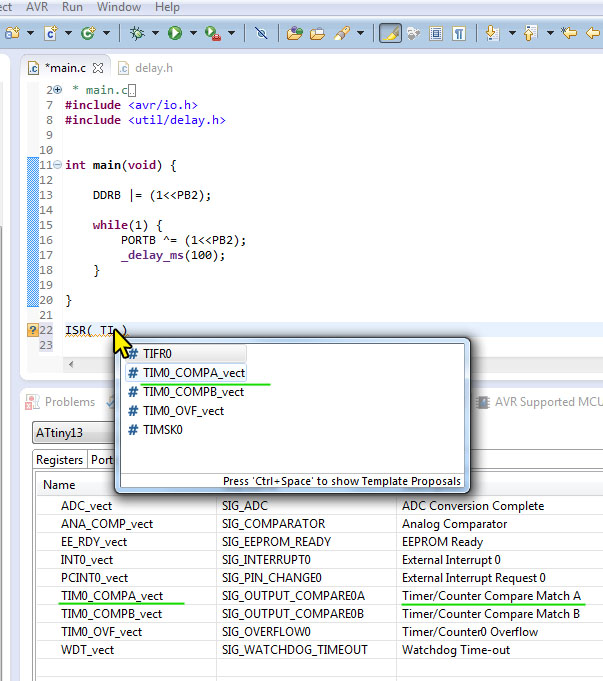This screenshot has width=603, height=681.
Task: Select TIM0_COMPA_vect in autocomplete list
Action: point(193,373)
